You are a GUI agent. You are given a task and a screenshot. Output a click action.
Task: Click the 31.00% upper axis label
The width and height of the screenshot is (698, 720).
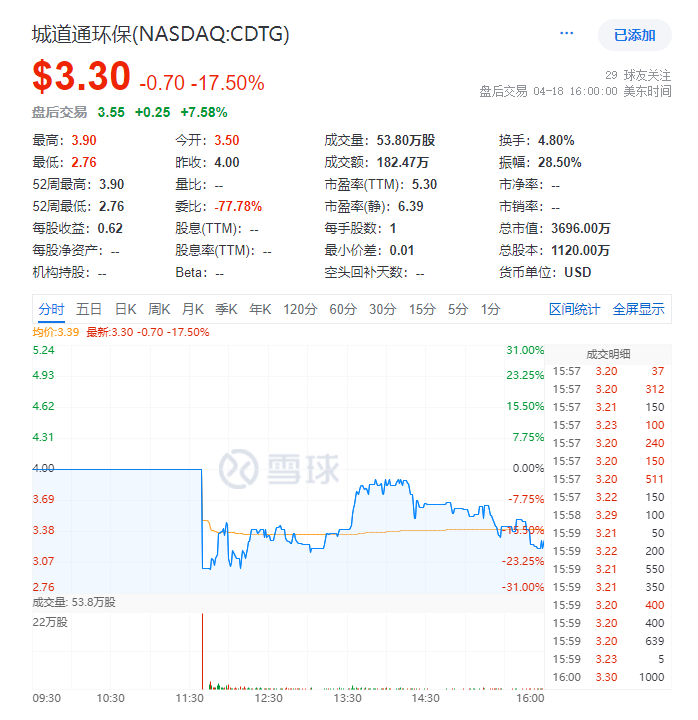525,350
